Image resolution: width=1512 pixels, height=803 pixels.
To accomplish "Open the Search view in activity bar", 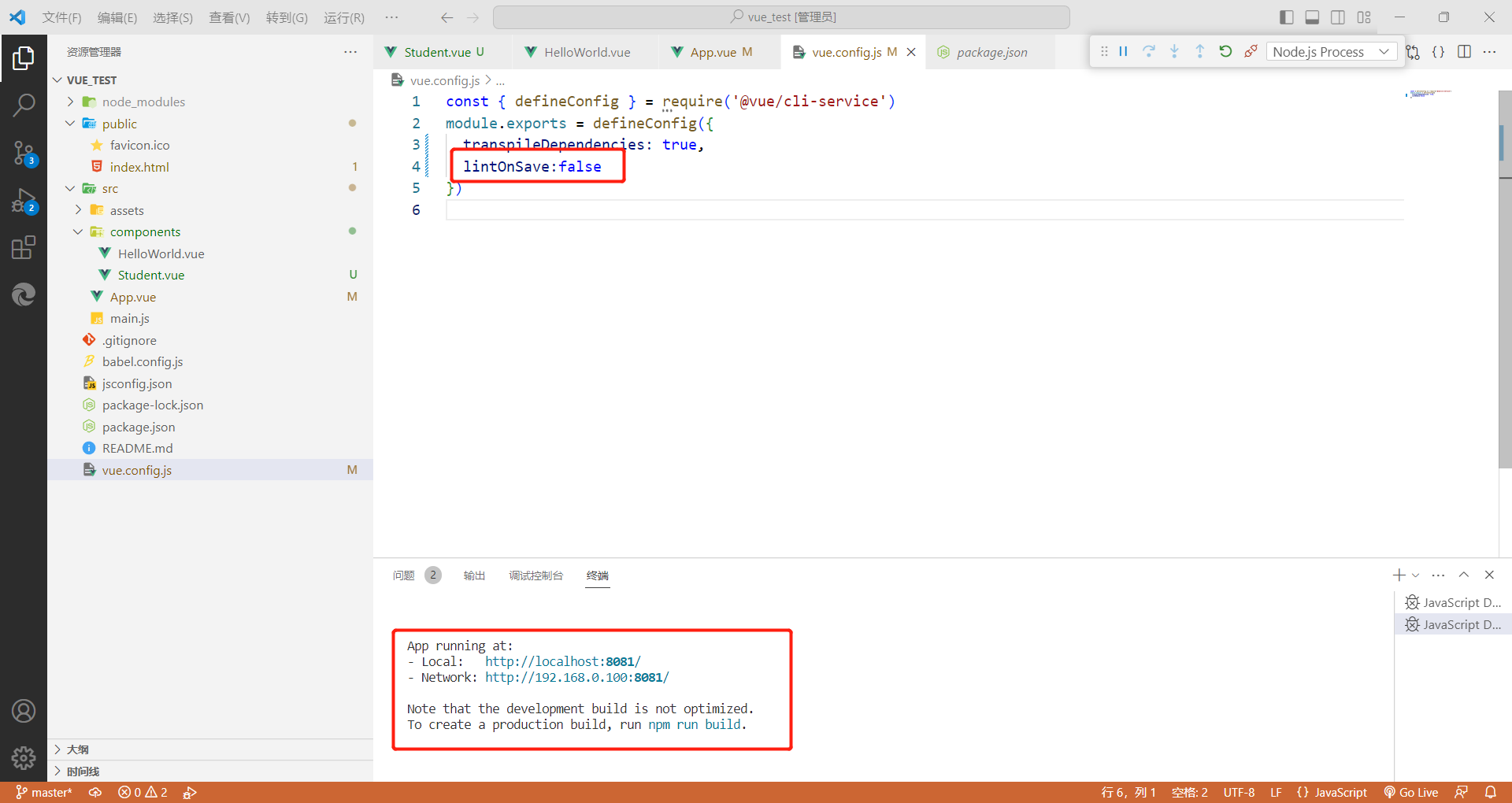I will (24, 103).
